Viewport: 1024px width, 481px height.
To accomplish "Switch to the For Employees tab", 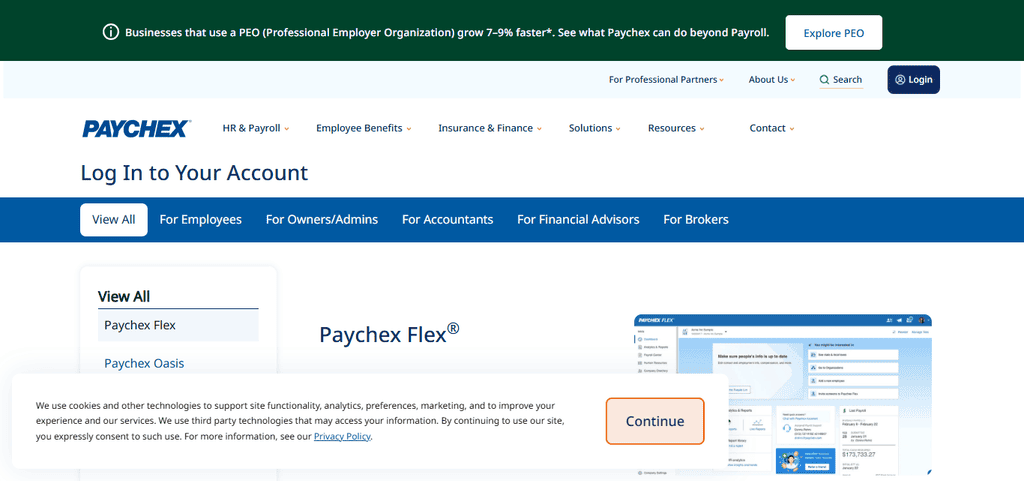I will 200,220.
